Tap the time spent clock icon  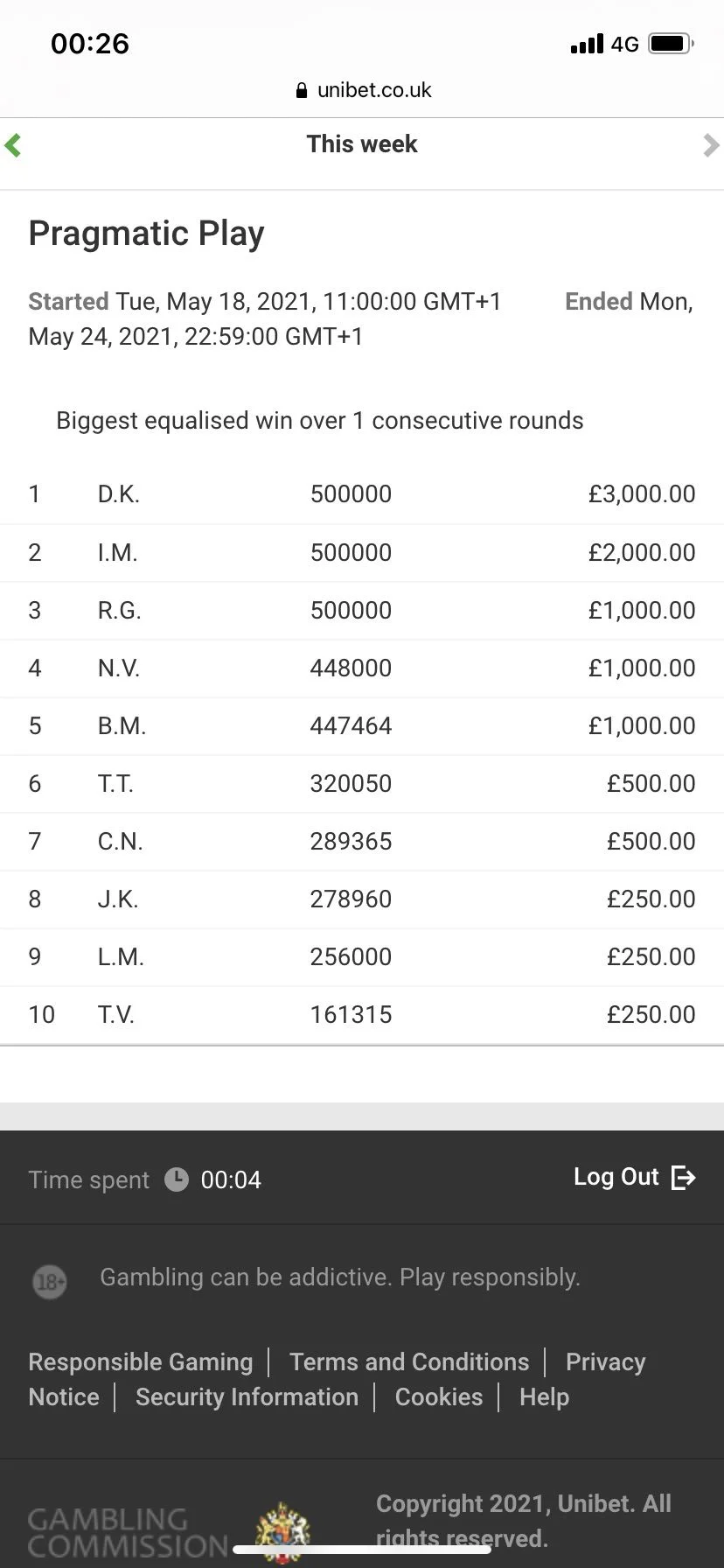click(x=177, y=1179)
